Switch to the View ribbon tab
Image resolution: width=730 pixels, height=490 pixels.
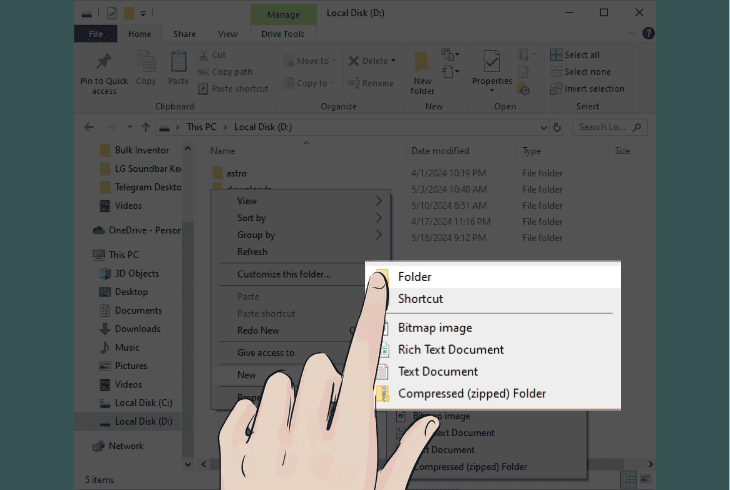point(228,34)
